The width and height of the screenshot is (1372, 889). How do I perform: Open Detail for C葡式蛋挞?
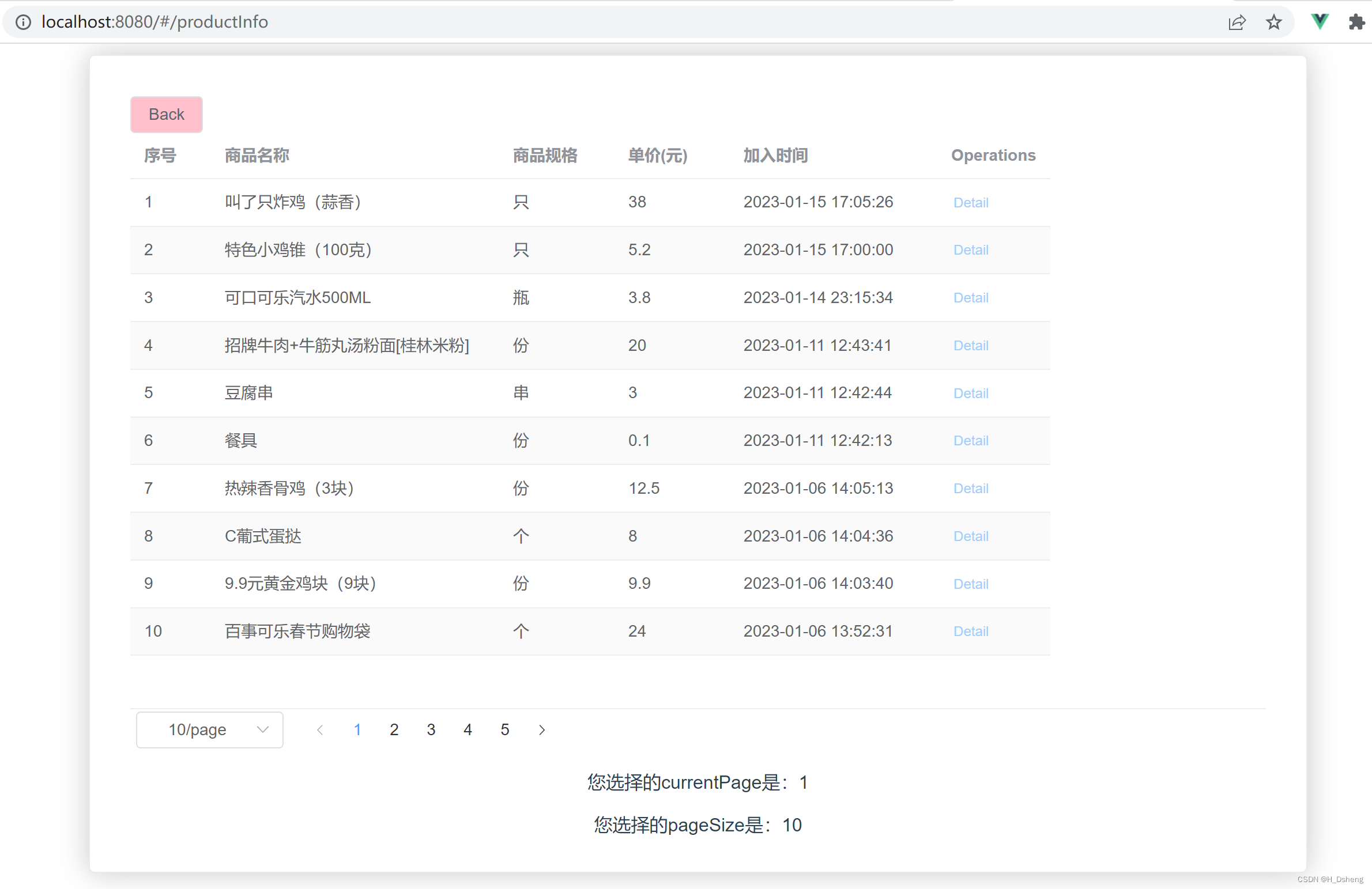[x=971, y=536]
